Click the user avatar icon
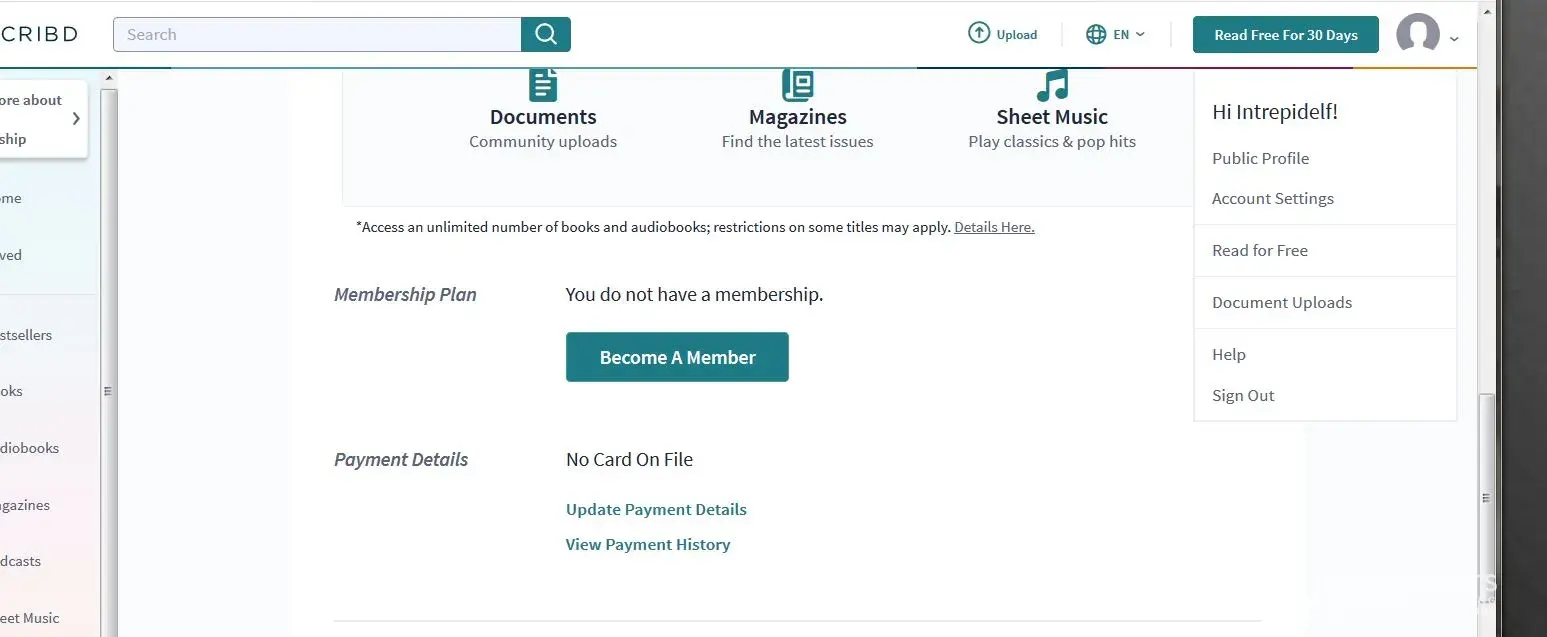The width and height of the screenshot is (1547, 637). [1418, 34]
